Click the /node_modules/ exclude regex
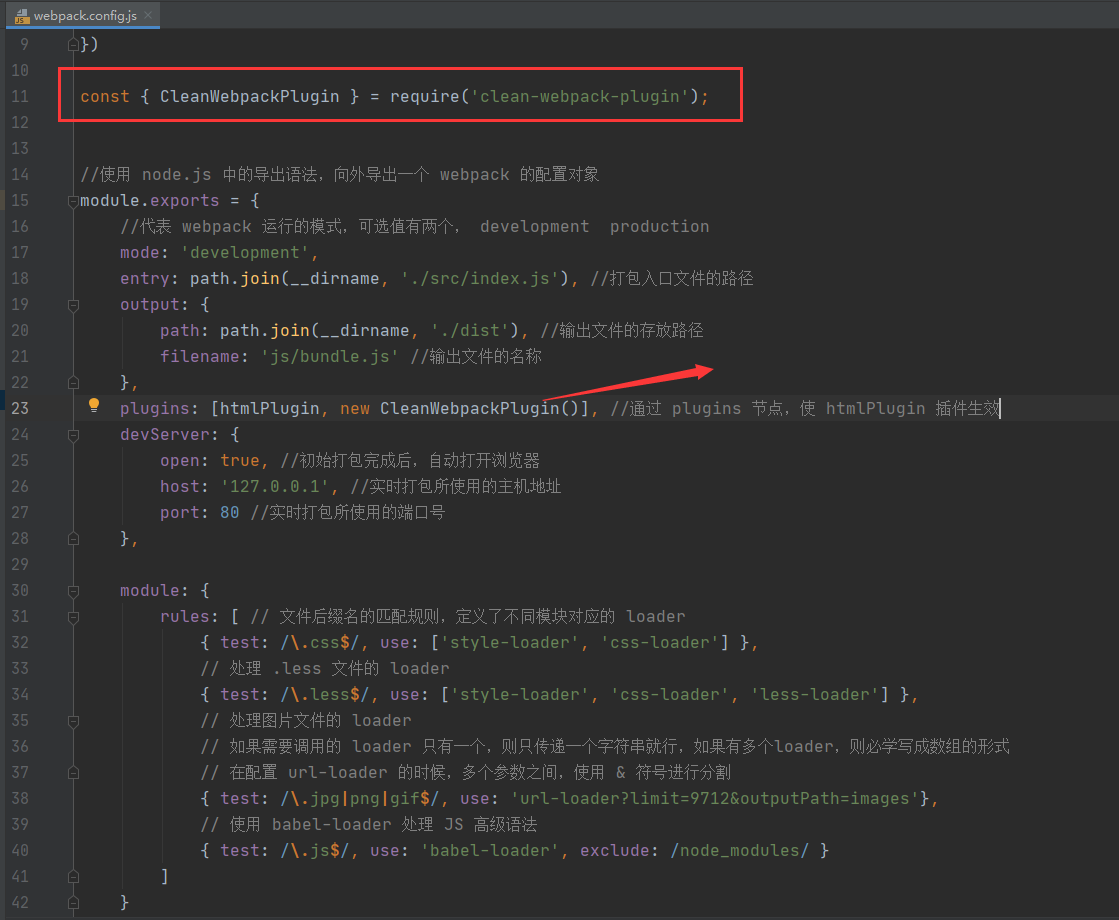Image resolution: width=1119 pixels, height=920 pixels. 739,850
